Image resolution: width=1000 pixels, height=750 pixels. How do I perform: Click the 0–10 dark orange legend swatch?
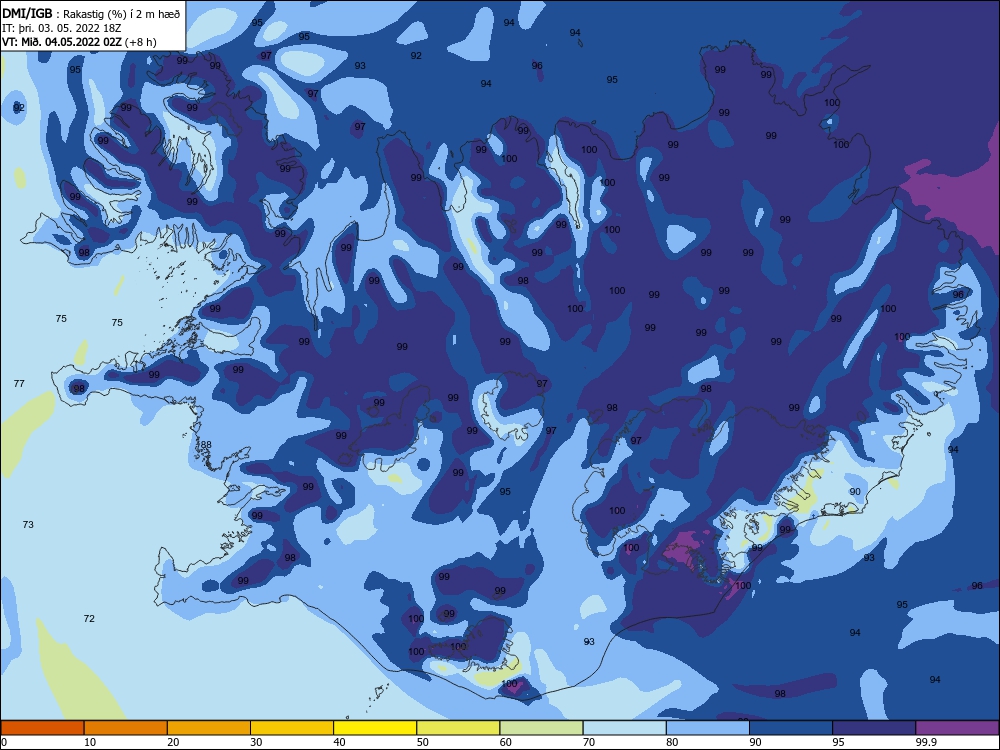click(x=42, y=728)
